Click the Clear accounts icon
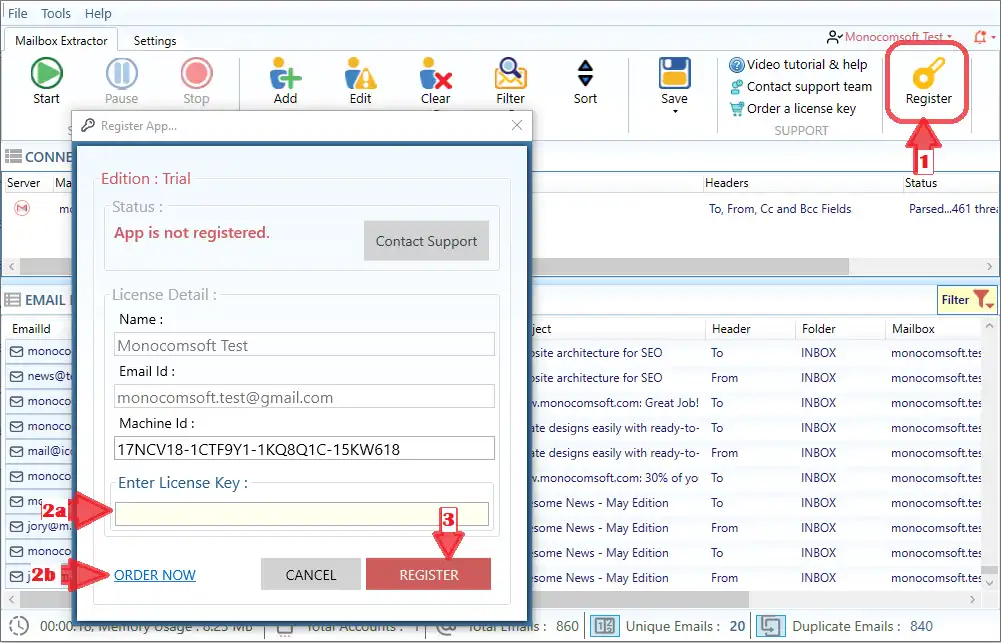Image resolution: width=1001 pixels, height=643 pixels. (x=435, y=73)
